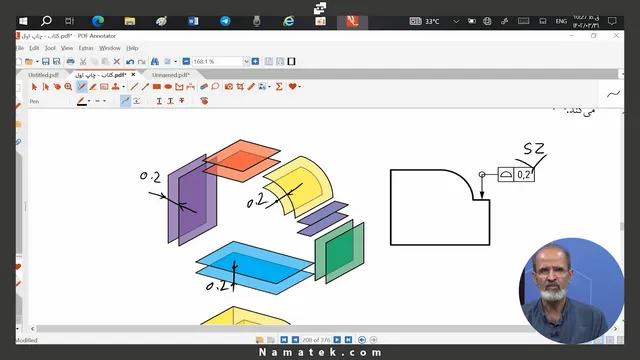Open the Extras menu
This screenshot has width=640, height=360.
pyautogui.click(x=86, y=48)
